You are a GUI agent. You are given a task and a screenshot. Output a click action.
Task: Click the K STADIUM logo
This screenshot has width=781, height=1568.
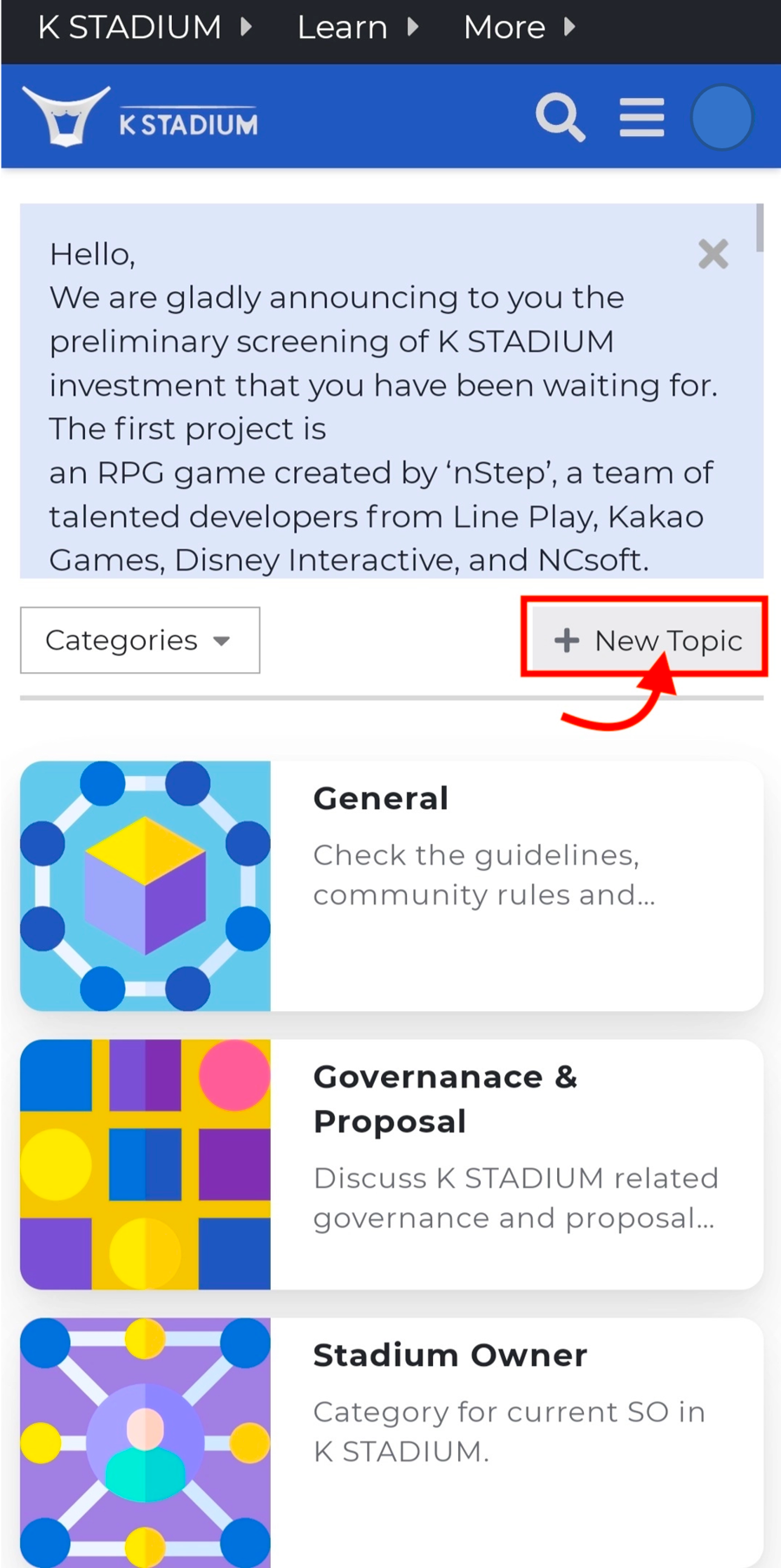click(141, 118)
